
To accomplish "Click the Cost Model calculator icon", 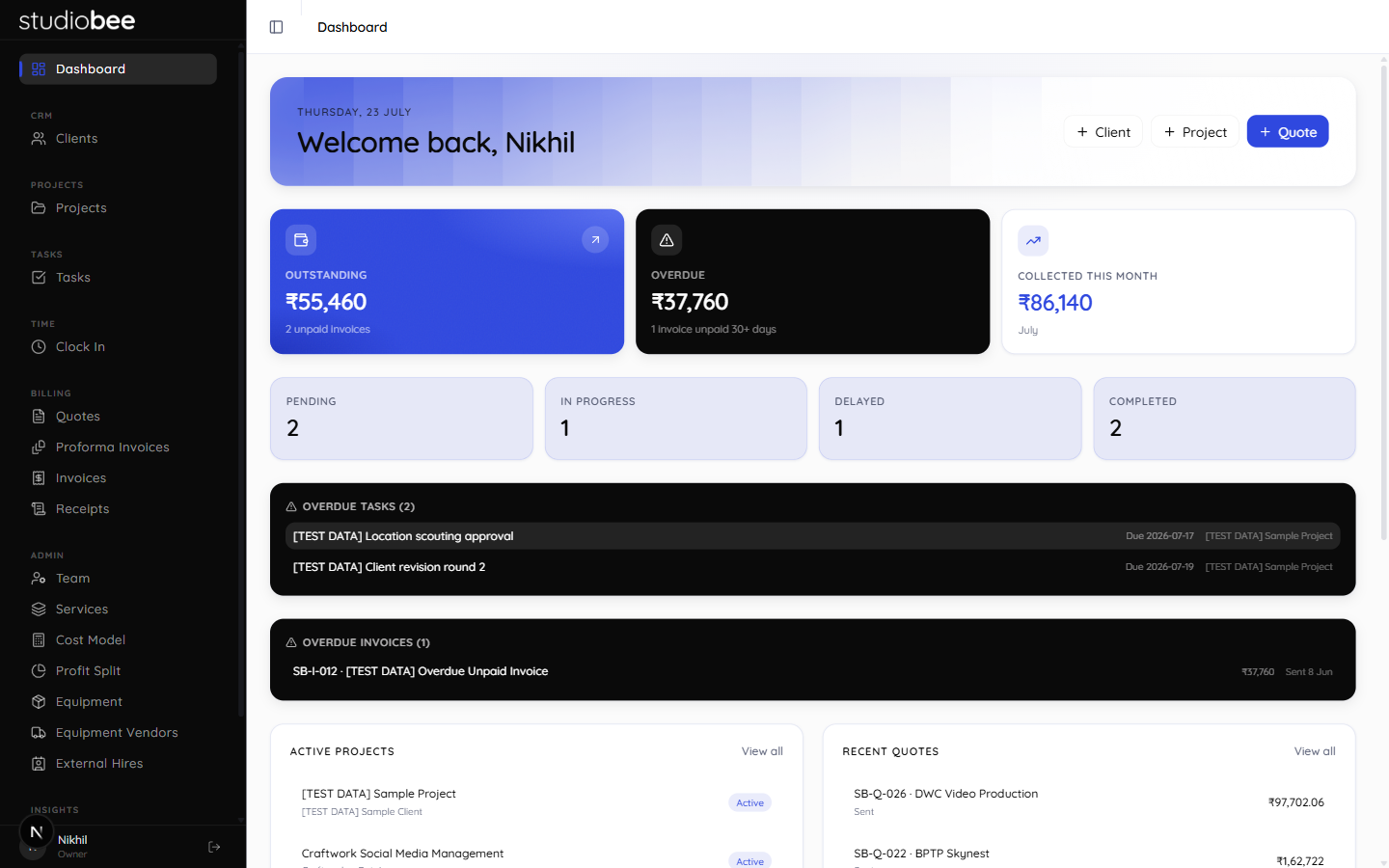I will 39,639.
